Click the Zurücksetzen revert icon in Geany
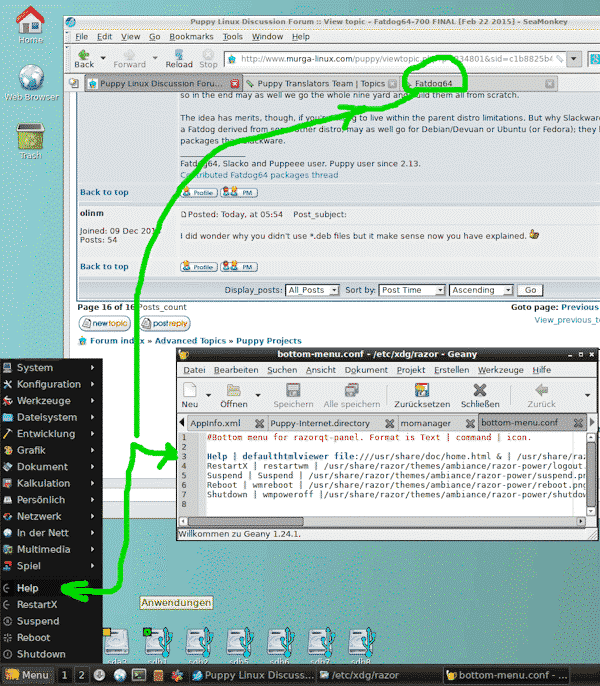Image resolution: width=600 pixels, height=686 pixels. click(422, 395)
